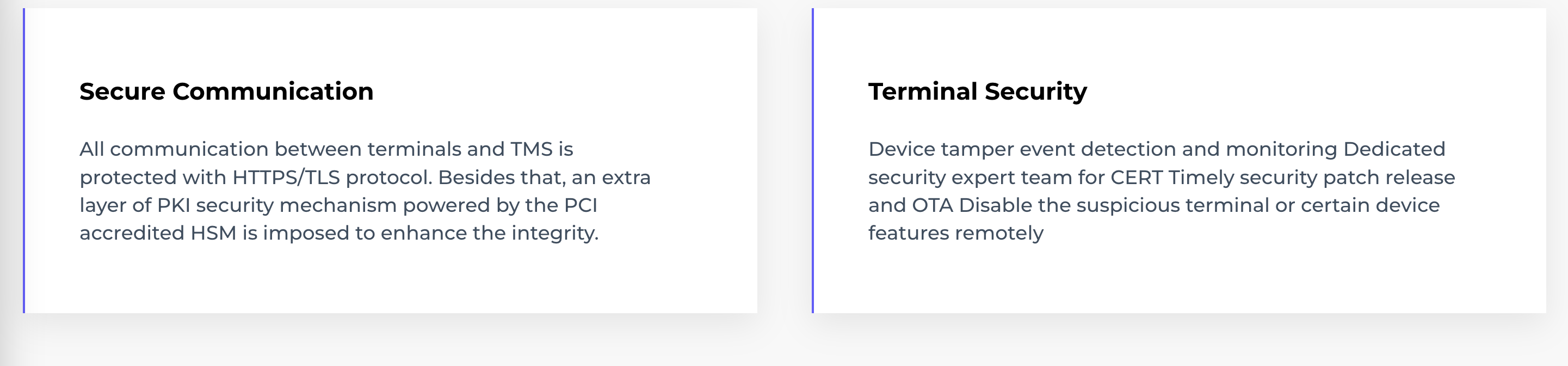Click the word CERT in Terminal Security text
Image resolution: width=1568 pixels, height=366 pixels.
[x=1137, y=177]
